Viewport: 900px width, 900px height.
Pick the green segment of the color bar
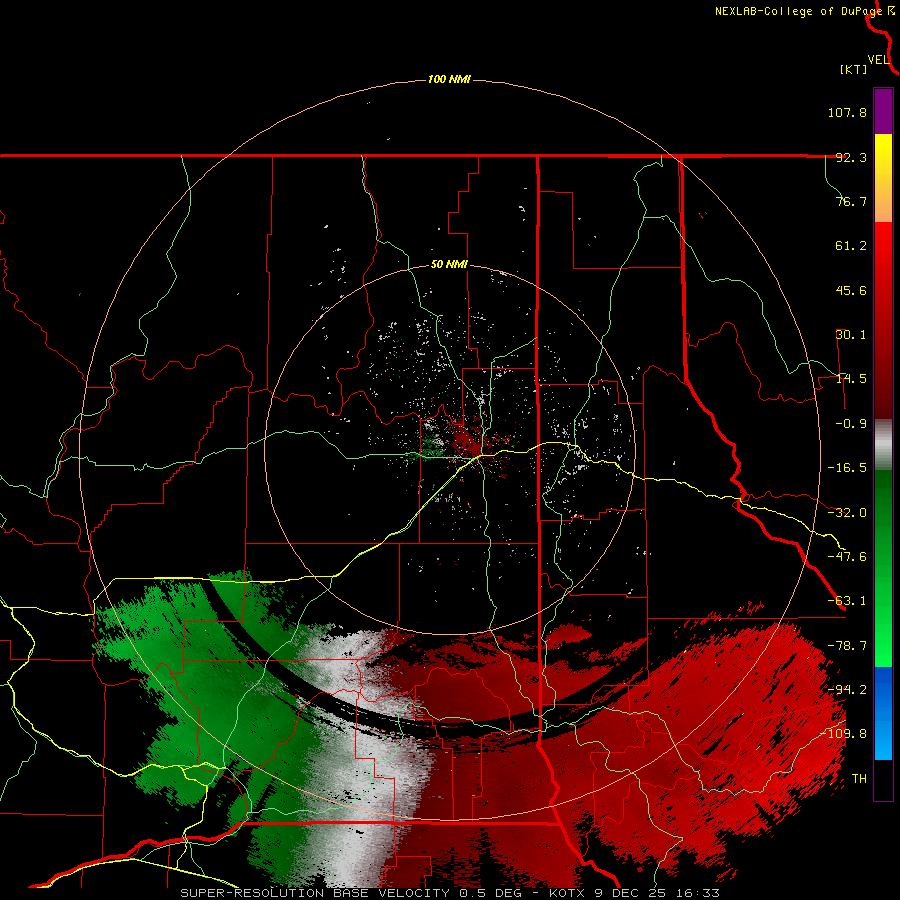tap(883, 568)
